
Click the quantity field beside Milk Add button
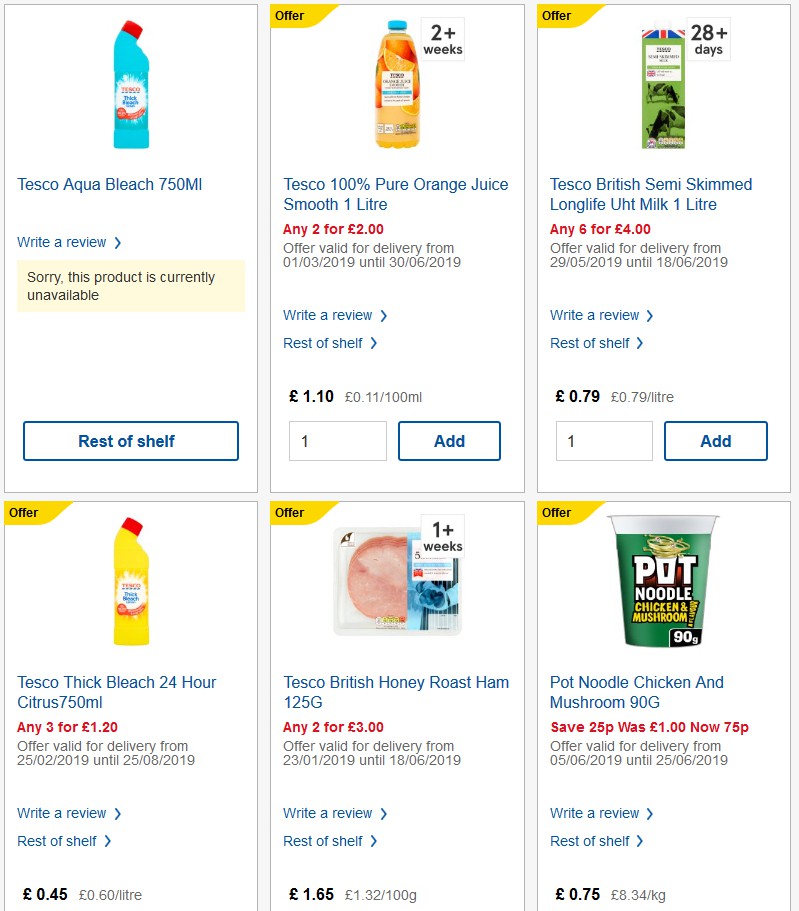click(604, 440)
